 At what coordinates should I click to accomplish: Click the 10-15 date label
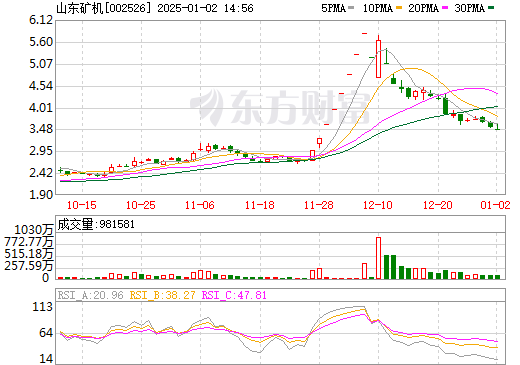(82, 205)
